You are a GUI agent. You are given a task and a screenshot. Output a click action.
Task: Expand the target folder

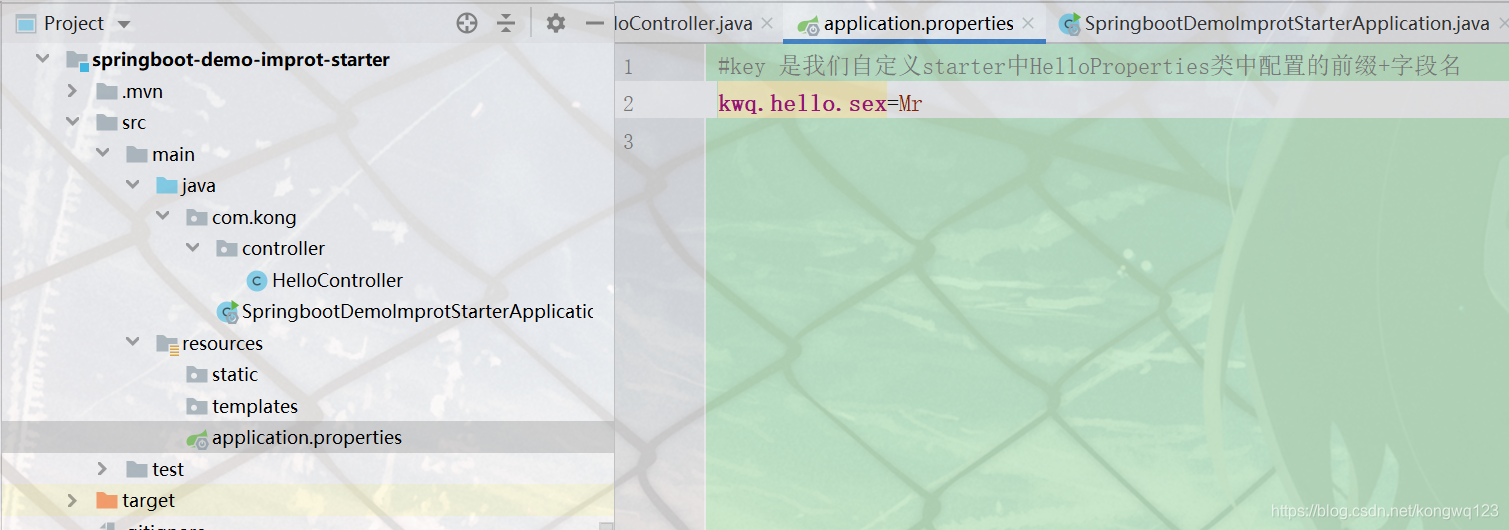coord(72,500)
